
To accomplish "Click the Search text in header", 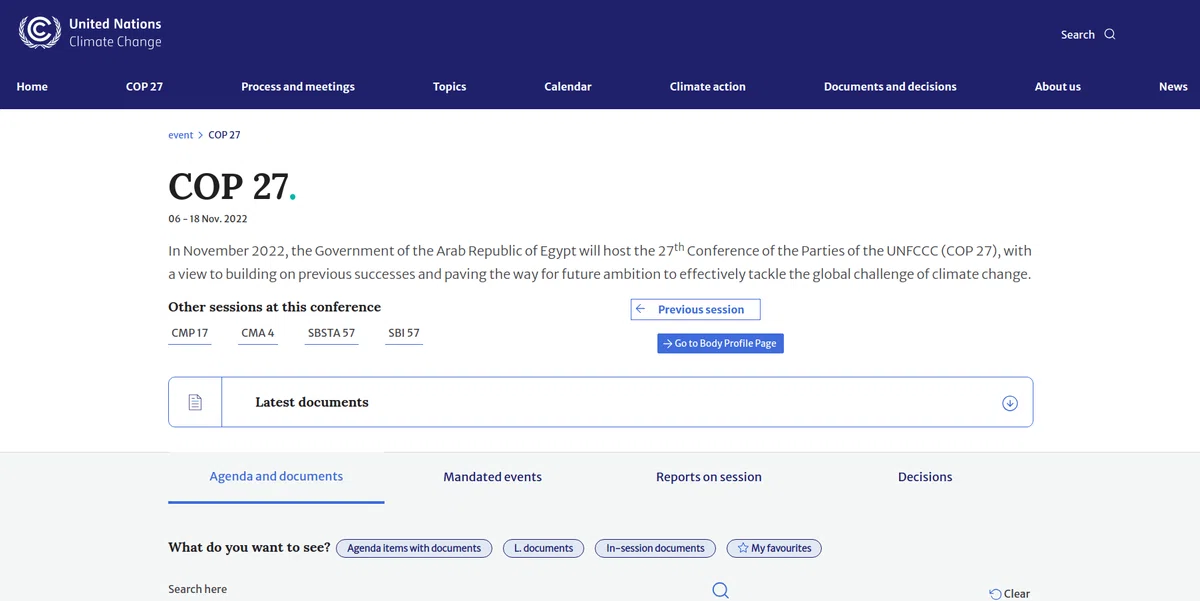I will pyautogui.click(x=1078, y=35).
